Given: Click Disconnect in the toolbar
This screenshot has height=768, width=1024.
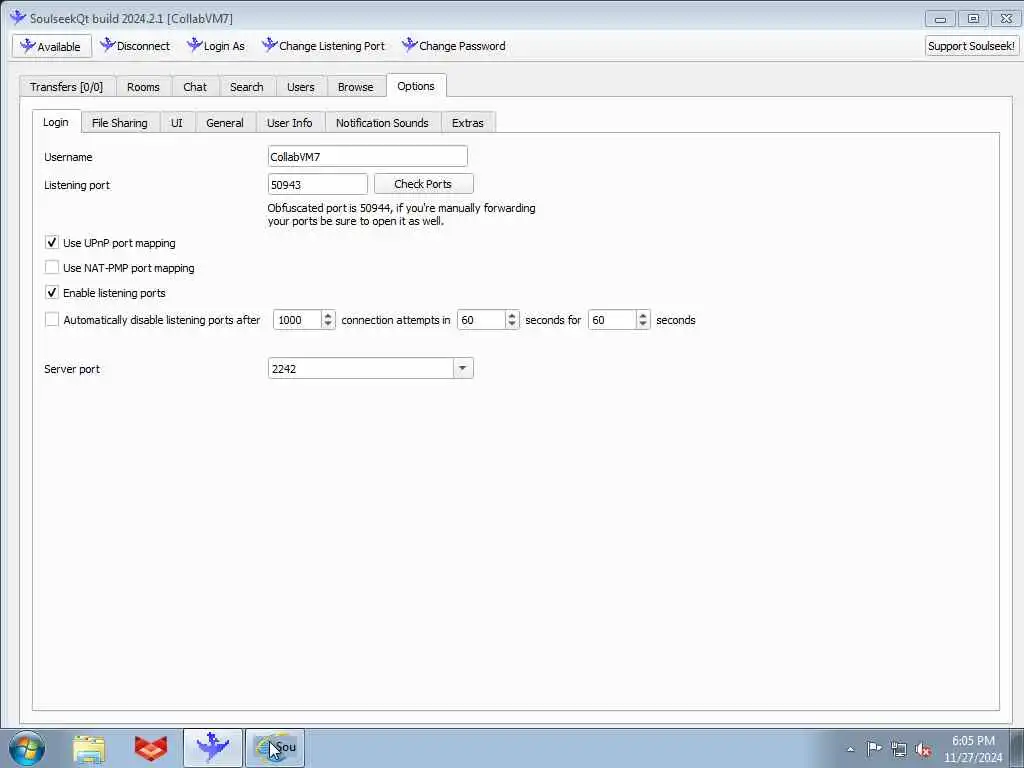Looking at the screenshot, I should click(135, 46).
